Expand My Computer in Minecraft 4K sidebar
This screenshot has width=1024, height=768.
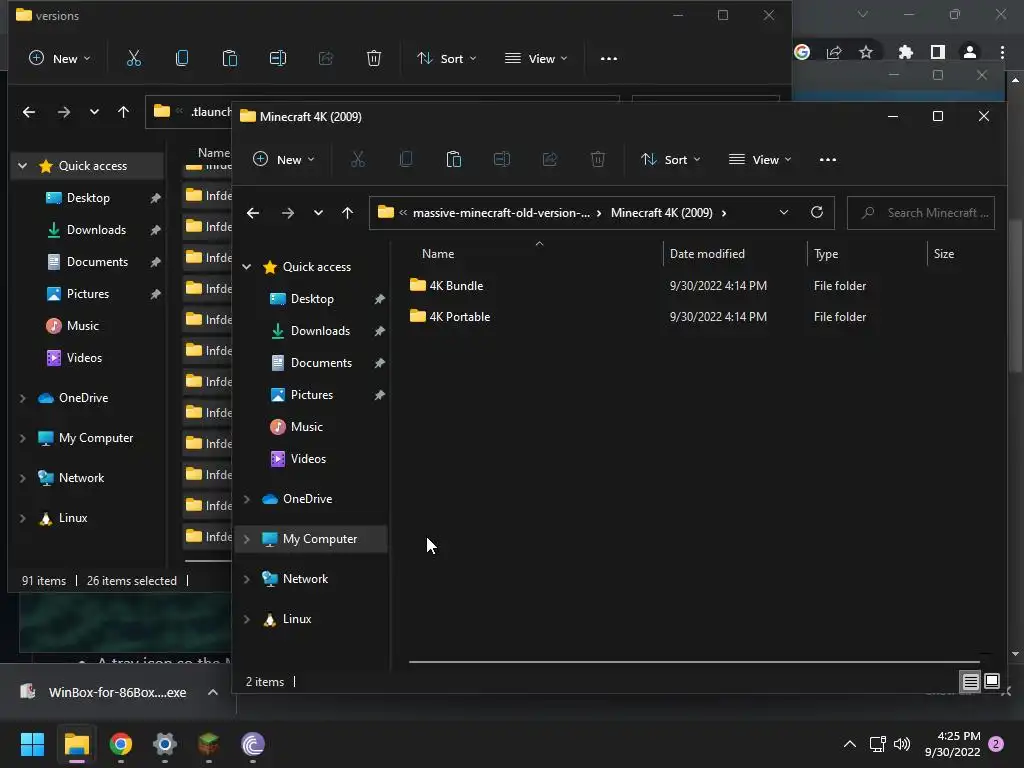pyautogui.click(x=247, y=539)
